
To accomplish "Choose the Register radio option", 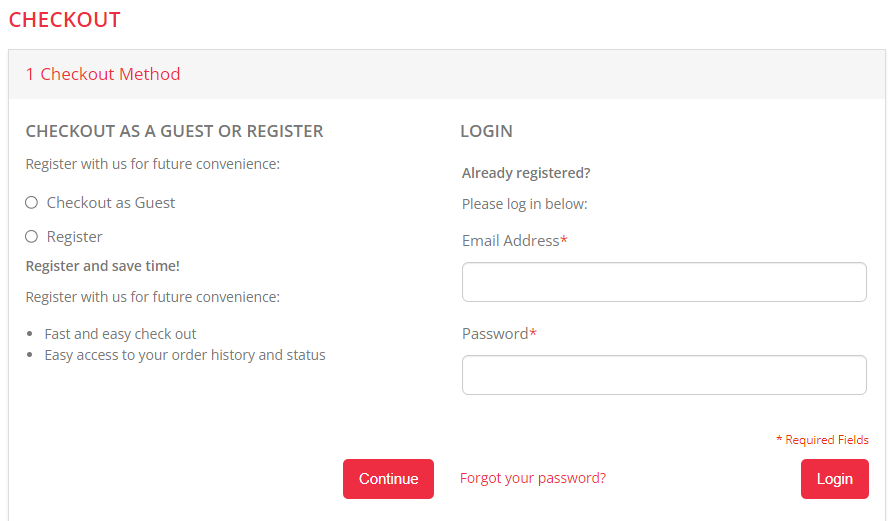I will (x=32, y=237).
